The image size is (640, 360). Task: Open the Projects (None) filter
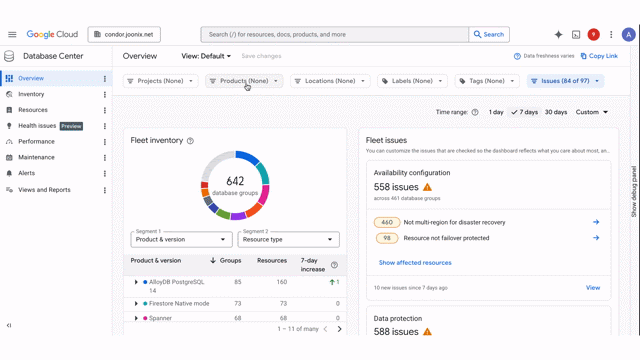click(160, 81)
